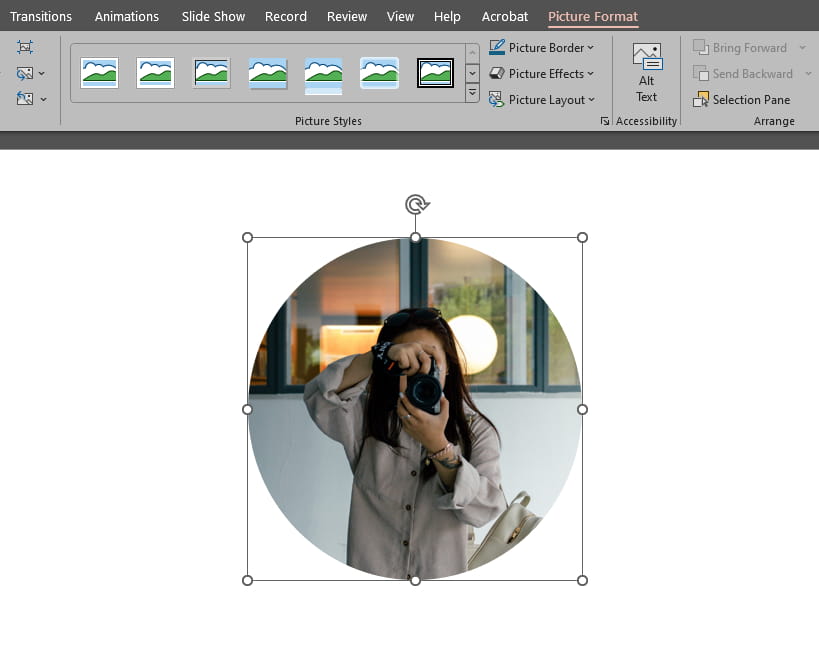819x645 pixels.
Task: Open the Reset Picture dropdown arrow
Action: (43, 99)
